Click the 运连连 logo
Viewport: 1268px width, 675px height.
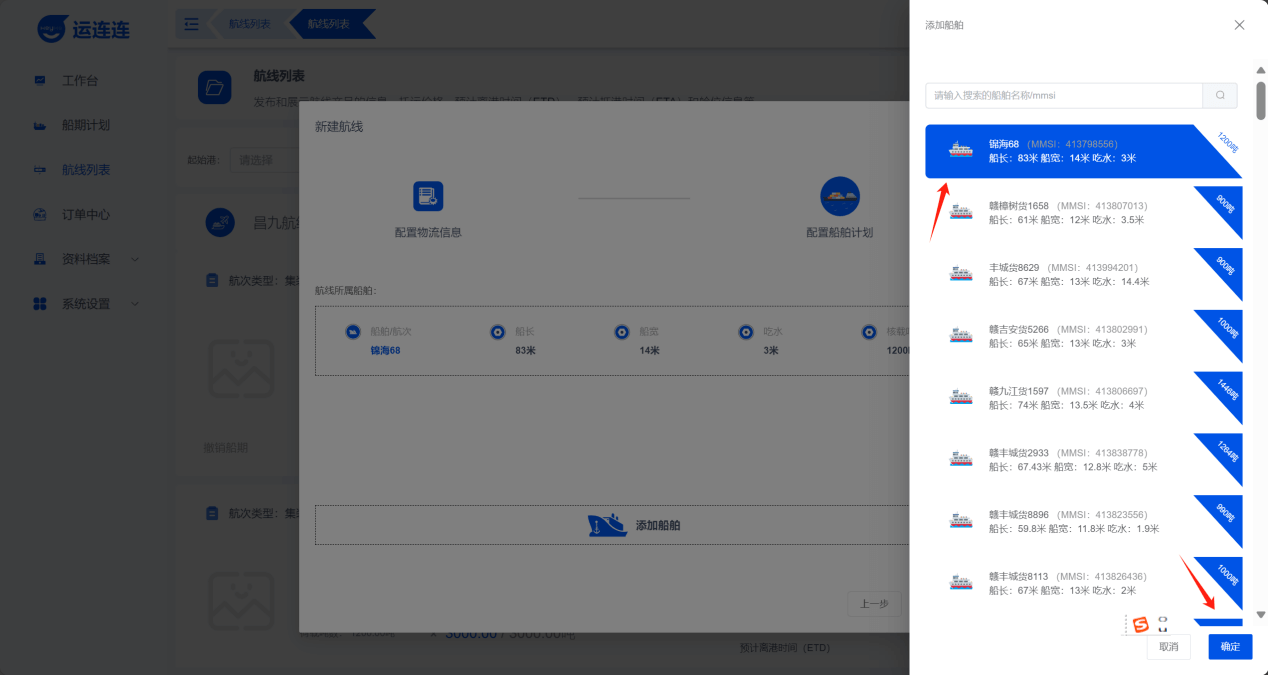click(84, 29)
